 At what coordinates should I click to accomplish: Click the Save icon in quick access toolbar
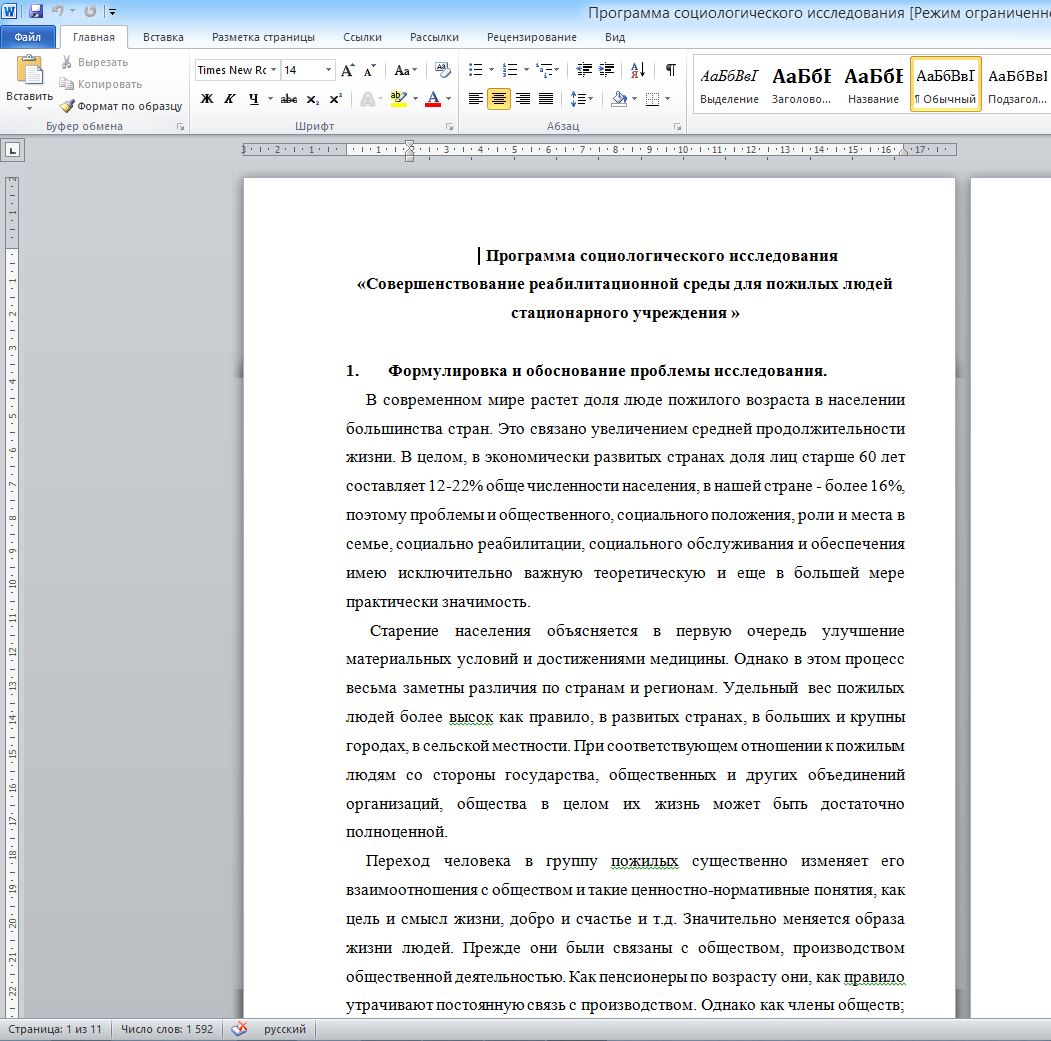point(36,11)
